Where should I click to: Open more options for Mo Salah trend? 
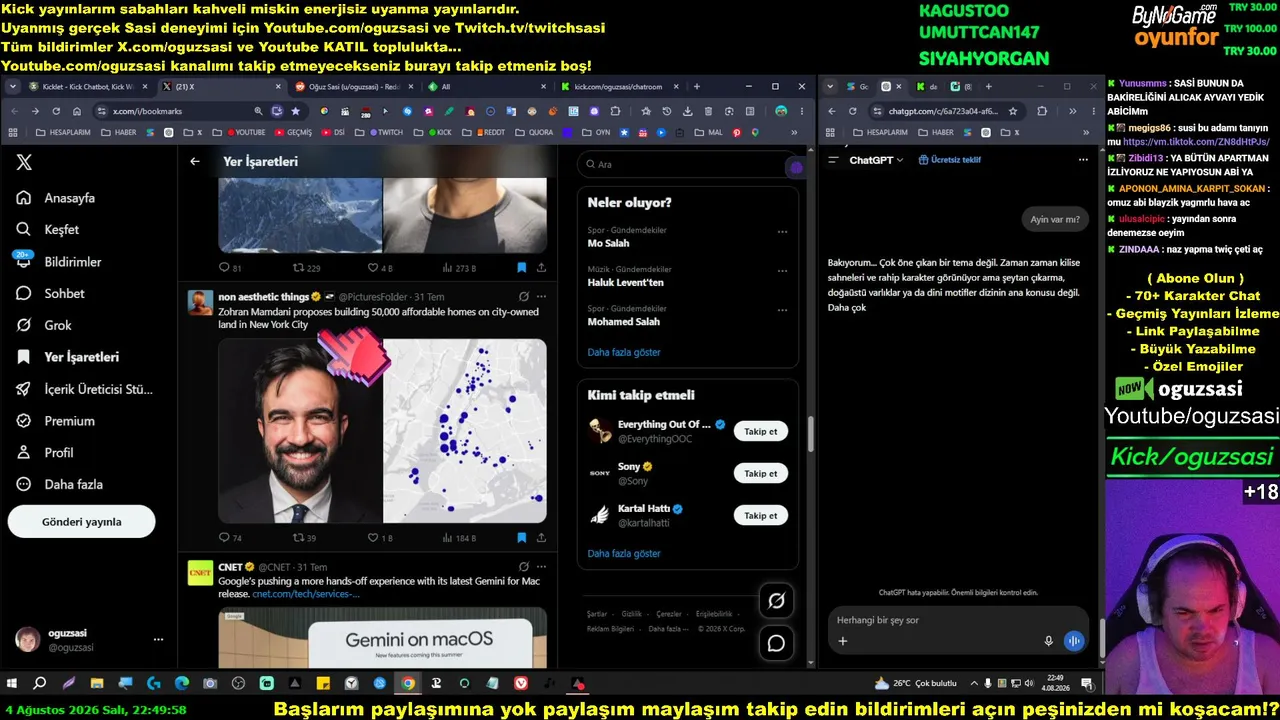(782, 231)
